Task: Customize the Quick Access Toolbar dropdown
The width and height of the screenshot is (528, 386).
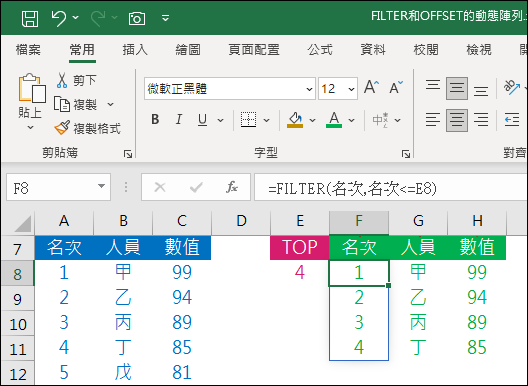Action: point(165,18)
